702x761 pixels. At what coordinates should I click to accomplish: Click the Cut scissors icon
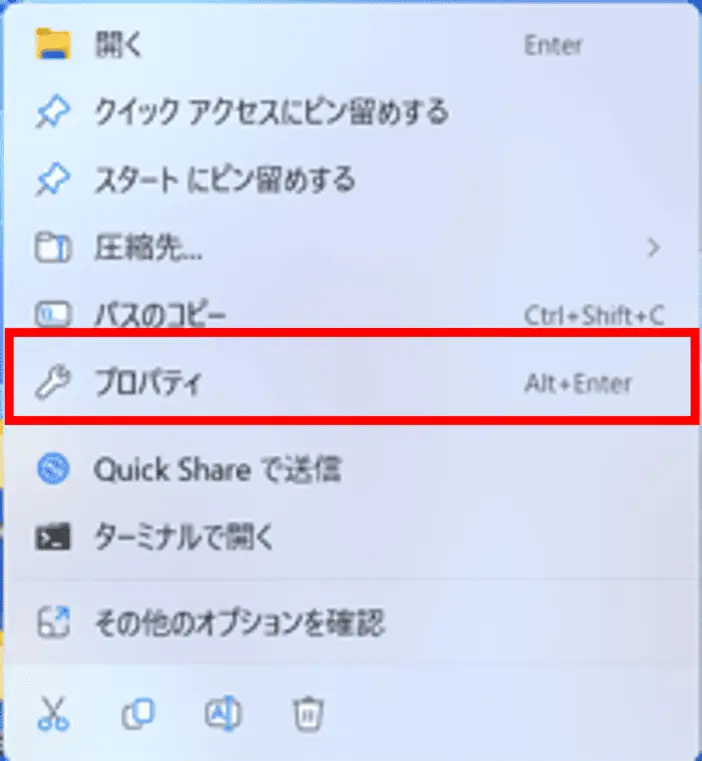pyautogui.click(x=53, y=714)
